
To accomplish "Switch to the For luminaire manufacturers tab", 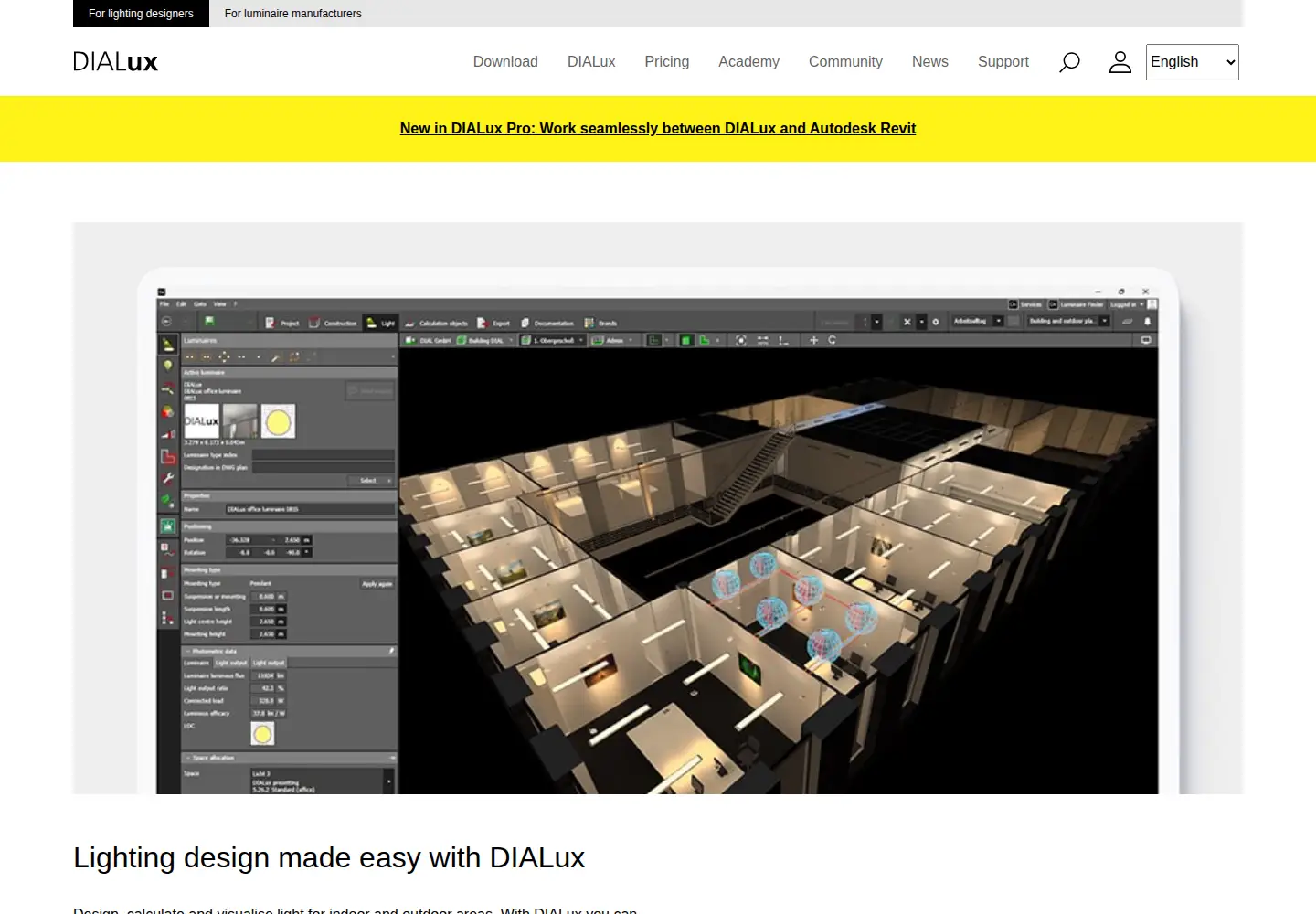I will click(x=292, y=14).
